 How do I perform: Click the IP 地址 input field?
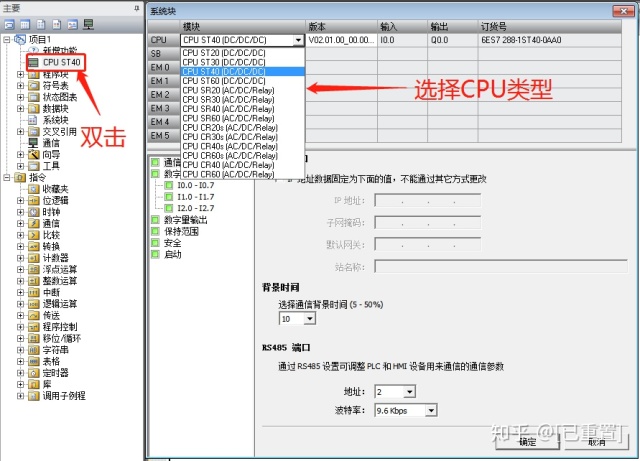coord(428,200)
